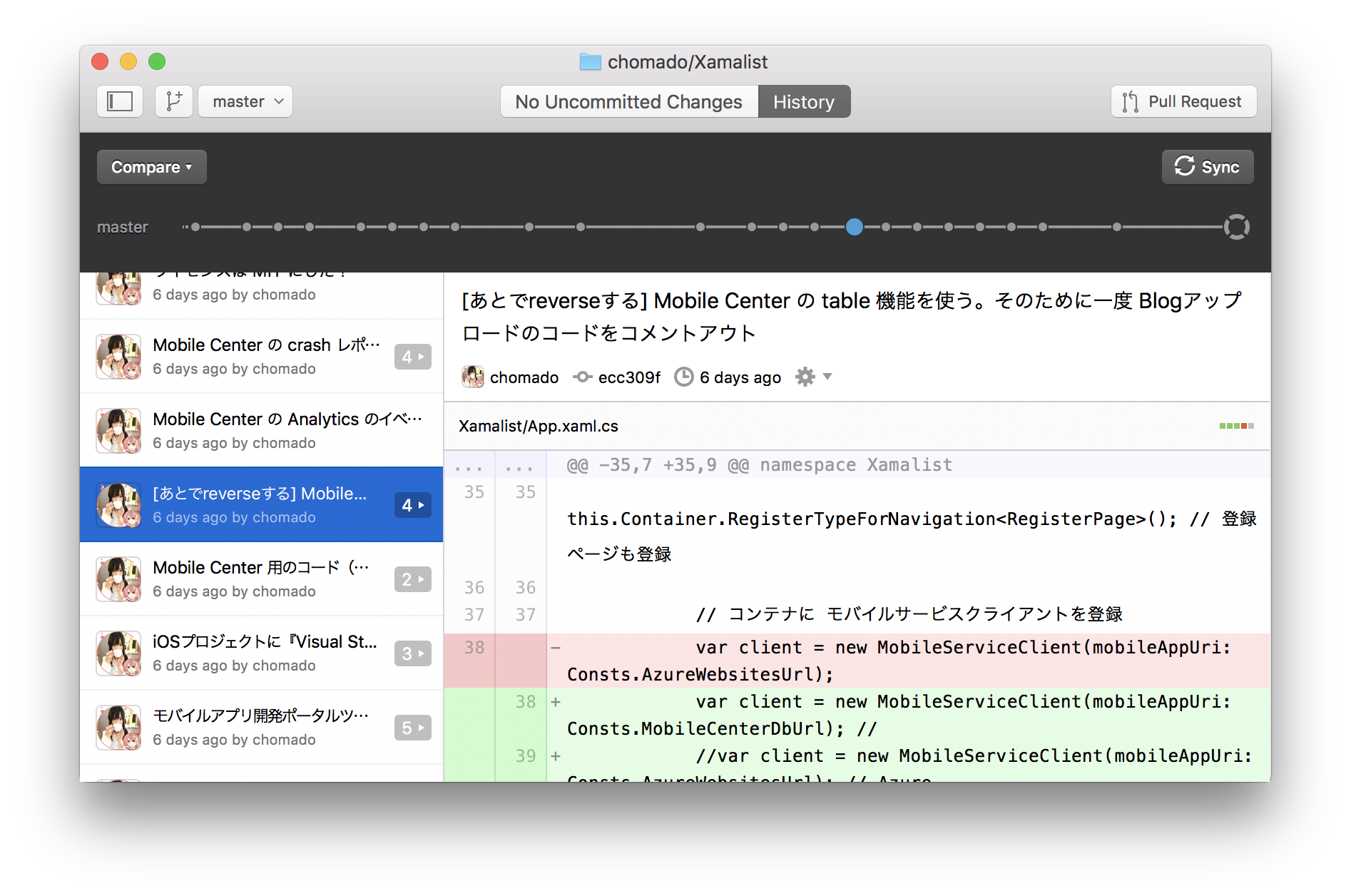Select the highlighted blue commit on timeline
Viewport: 1351px width, 896px height.
855,227
